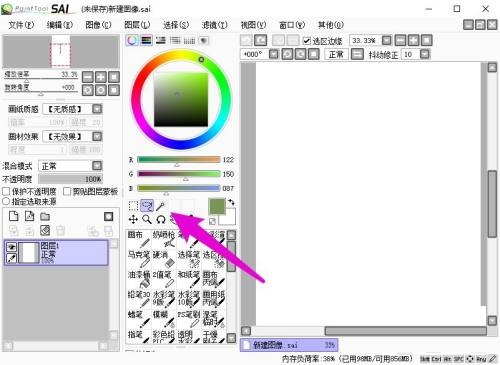The image size is (500, 365).
Task: Open the 视图 menu
Action: pyautogui.click(x=253, y=25)
